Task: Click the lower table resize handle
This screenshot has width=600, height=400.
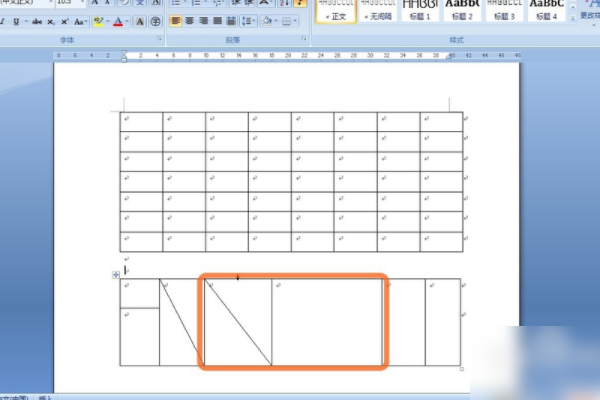Action: point(462,369)
